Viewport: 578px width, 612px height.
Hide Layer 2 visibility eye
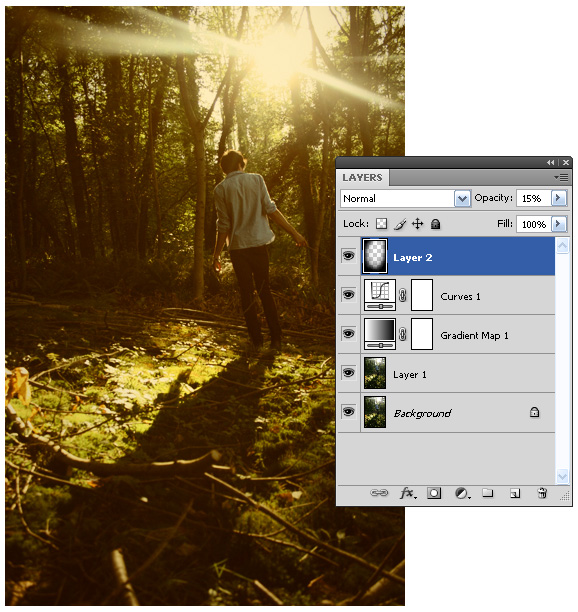349,256
